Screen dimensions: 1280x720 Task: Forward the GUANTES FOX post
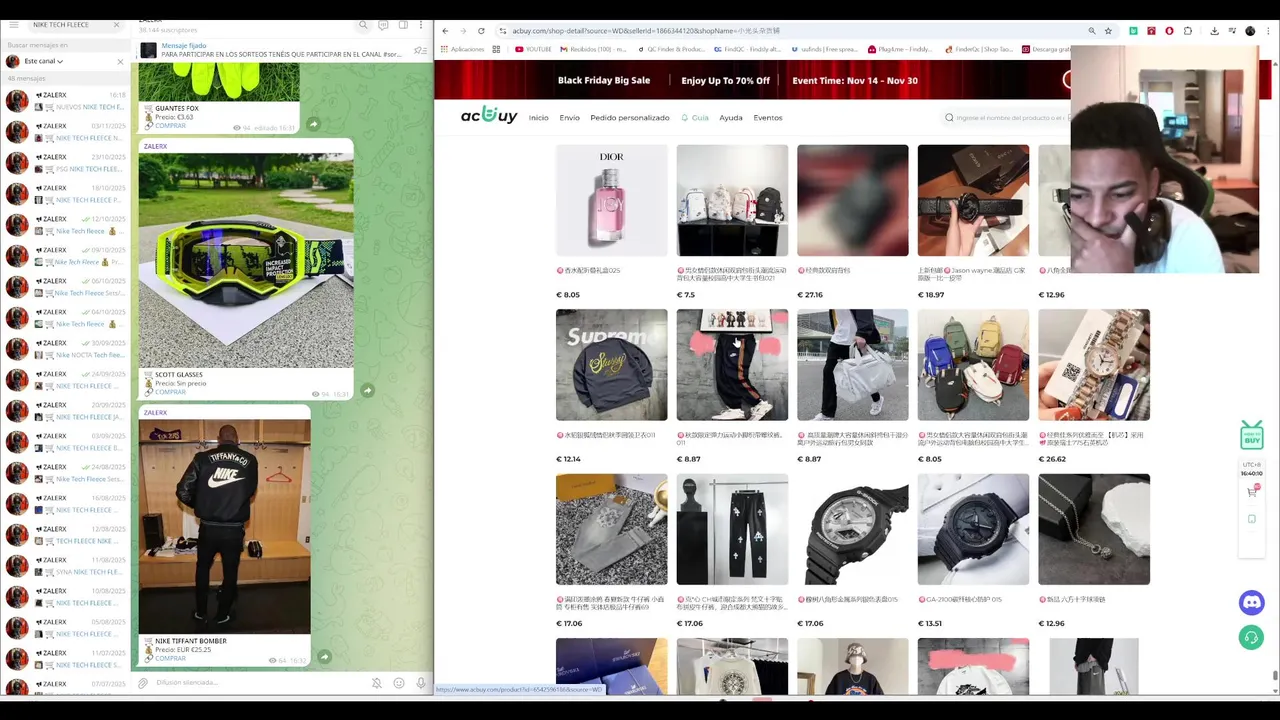[x=313, y=124]
